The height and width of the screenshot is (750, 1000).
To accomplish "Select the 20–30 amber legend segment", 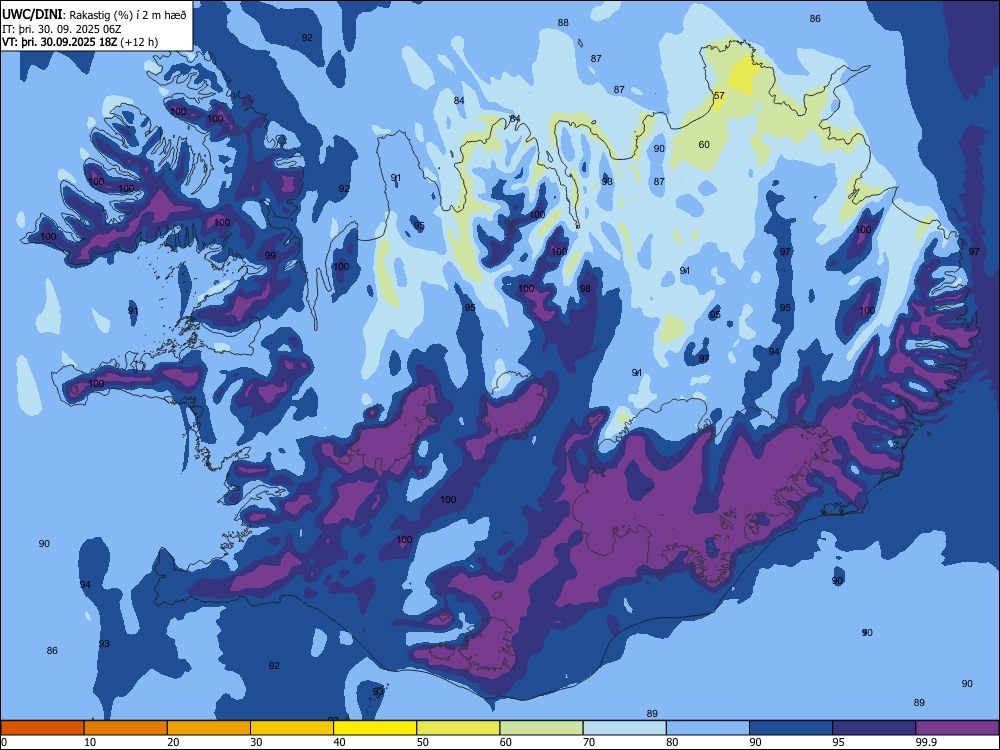I will [x=209, y=728].
